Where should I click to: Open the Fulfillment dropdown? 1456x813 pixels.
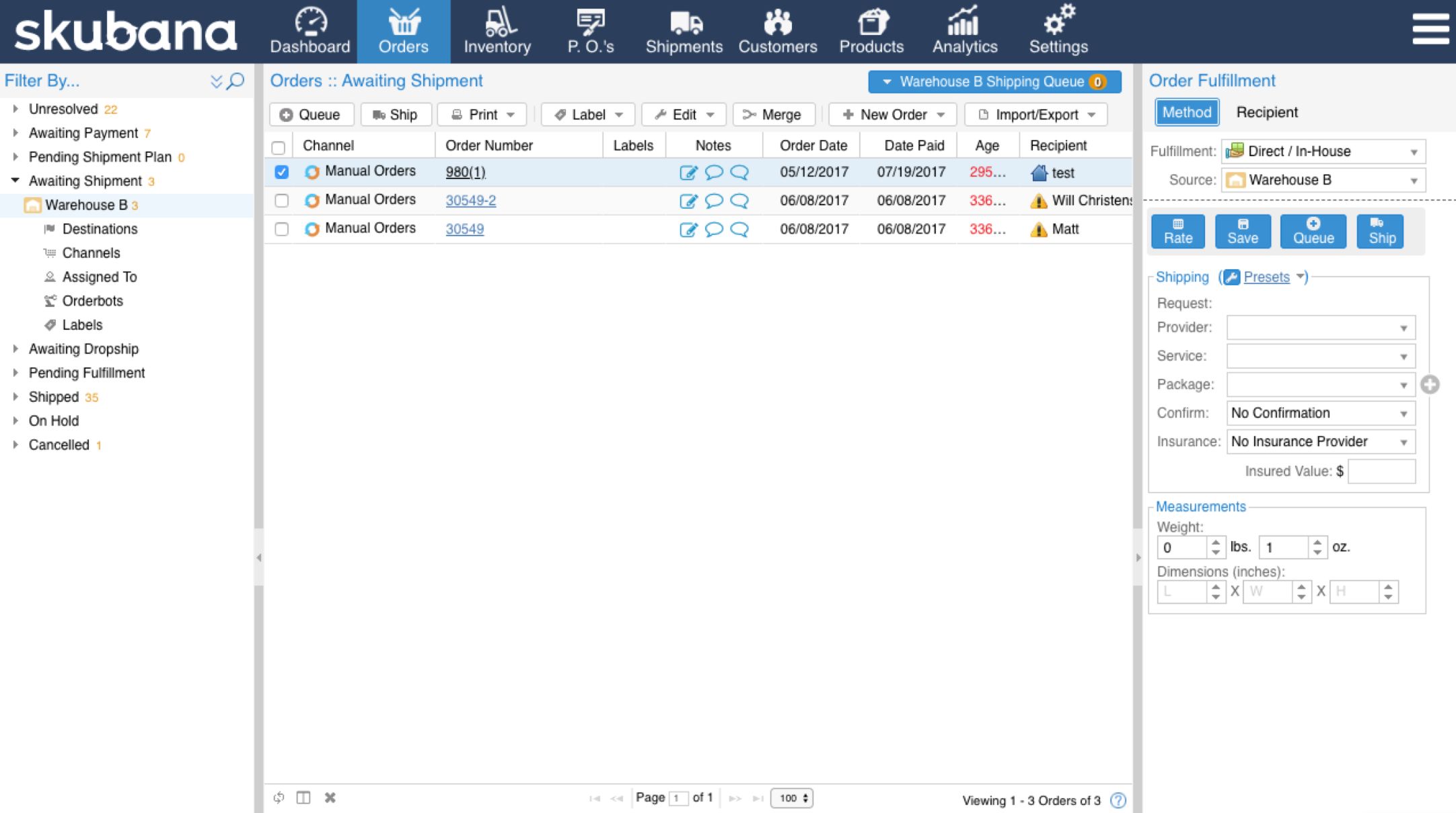point(1323,151)
